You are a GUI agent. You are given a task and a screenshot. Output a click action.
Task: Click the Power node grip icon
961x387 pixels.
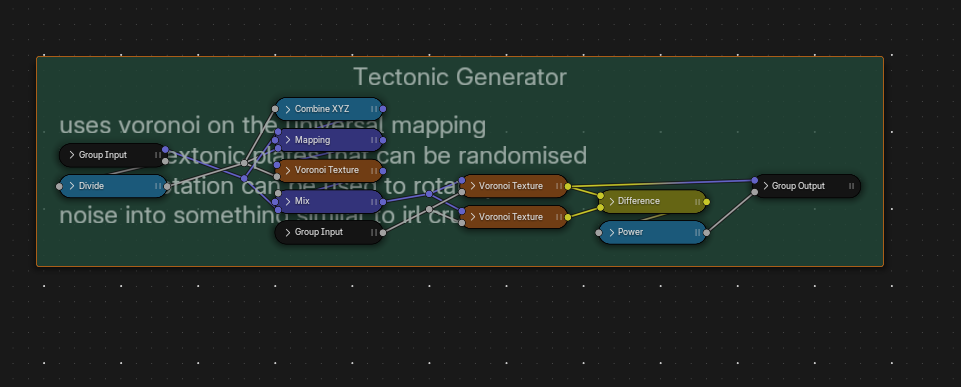(697, 232)
